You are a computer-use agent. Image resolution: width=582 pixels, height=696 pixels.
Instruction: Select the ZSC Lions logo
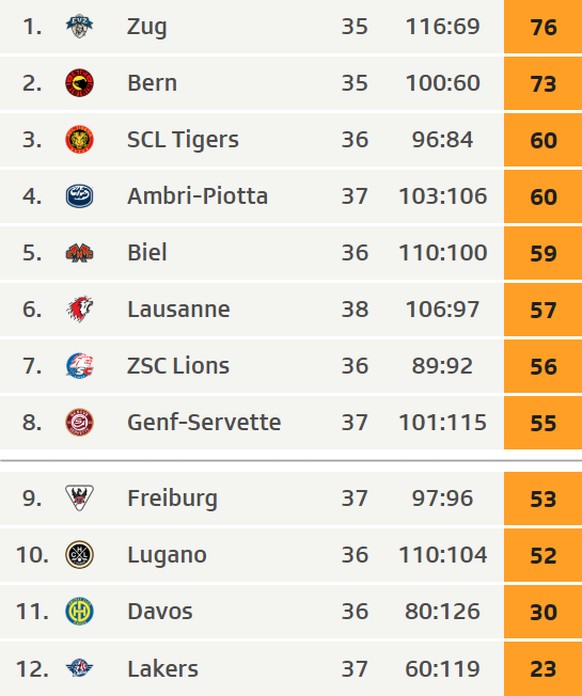click(x=80, y=366)
